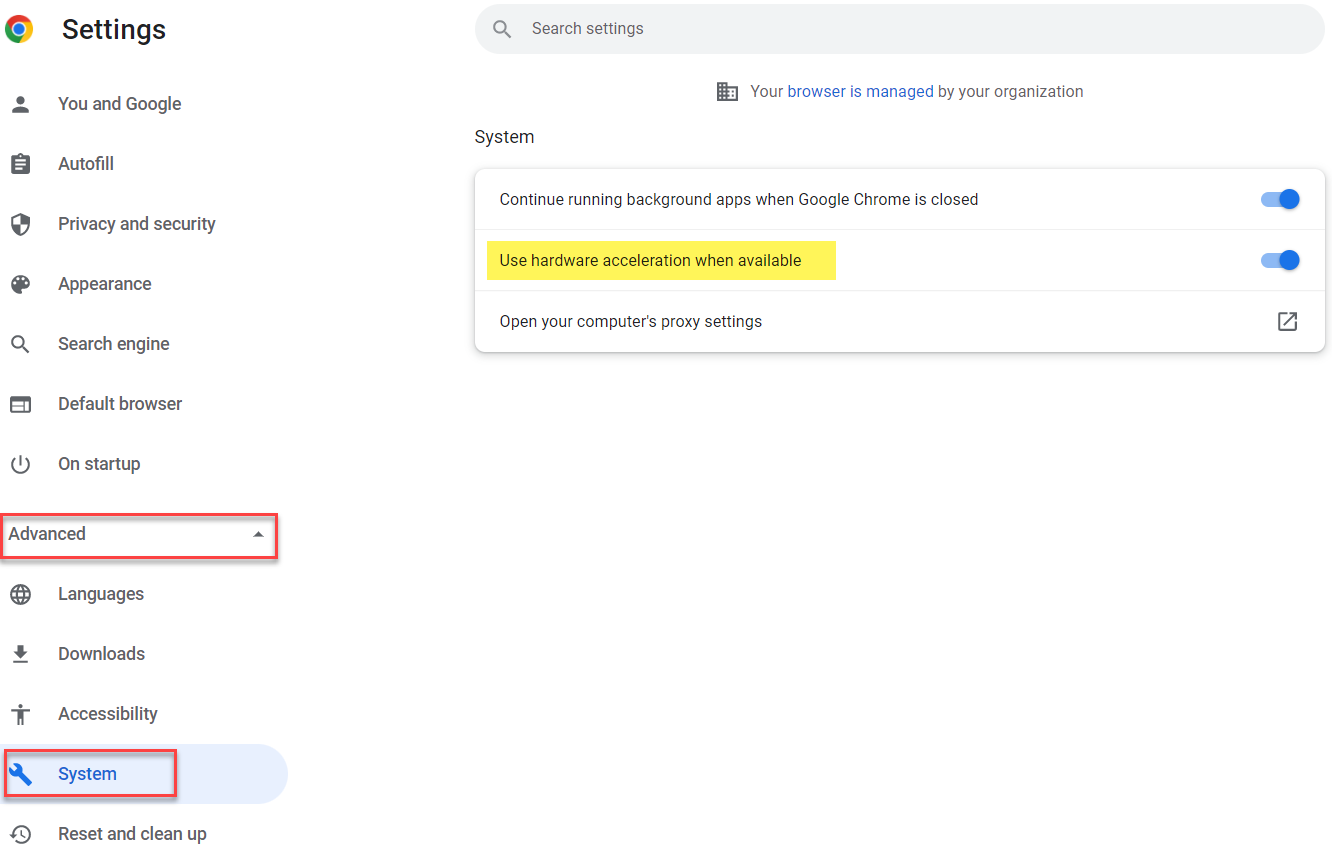Open proxy settings external link icon
The height and width of the screenshot is (857, 1332).
tap(1287, 321)
